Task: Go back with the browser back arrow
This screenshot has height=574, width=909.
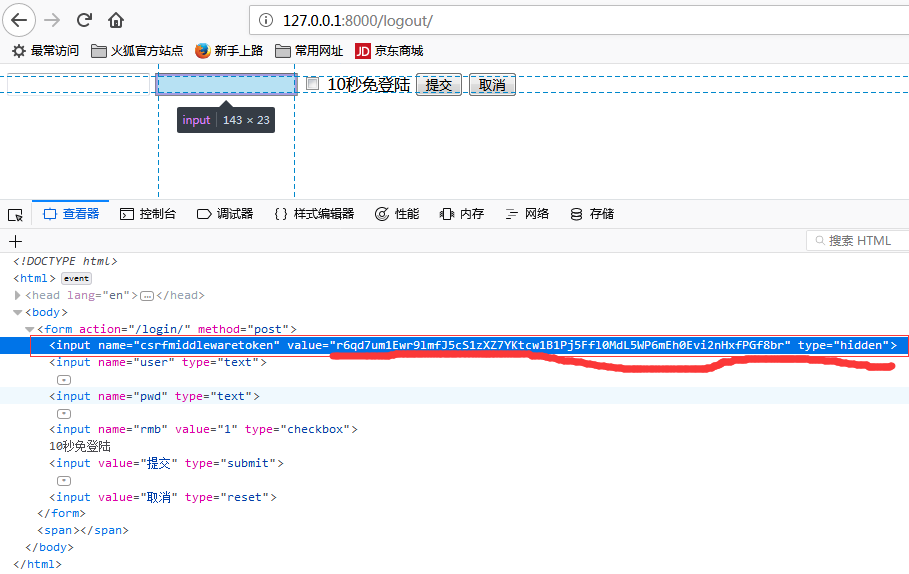Action: point(19,20)
